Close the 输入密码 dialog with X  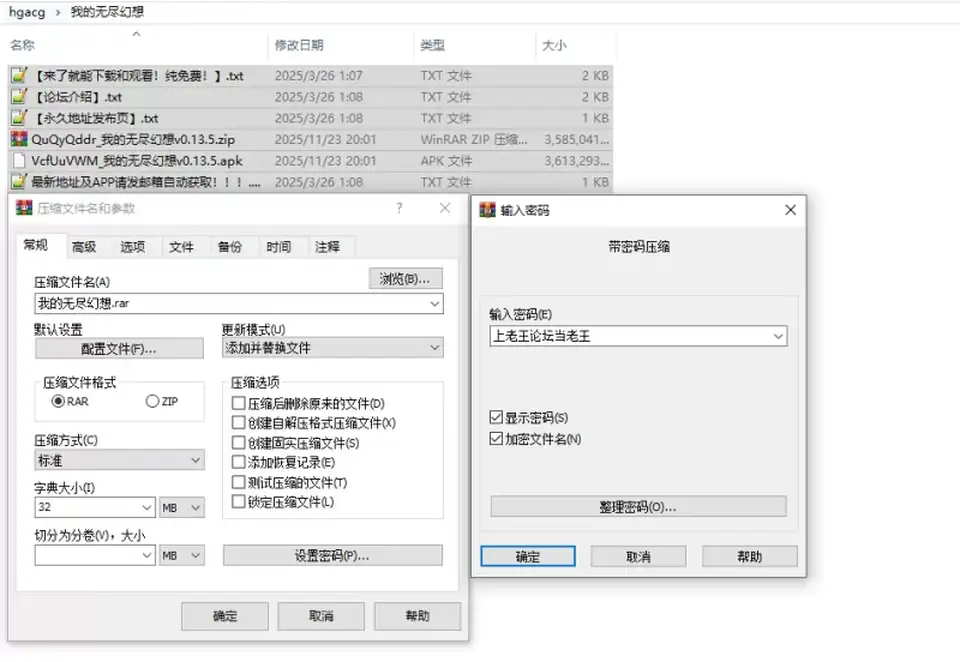[x=790, y=210]
